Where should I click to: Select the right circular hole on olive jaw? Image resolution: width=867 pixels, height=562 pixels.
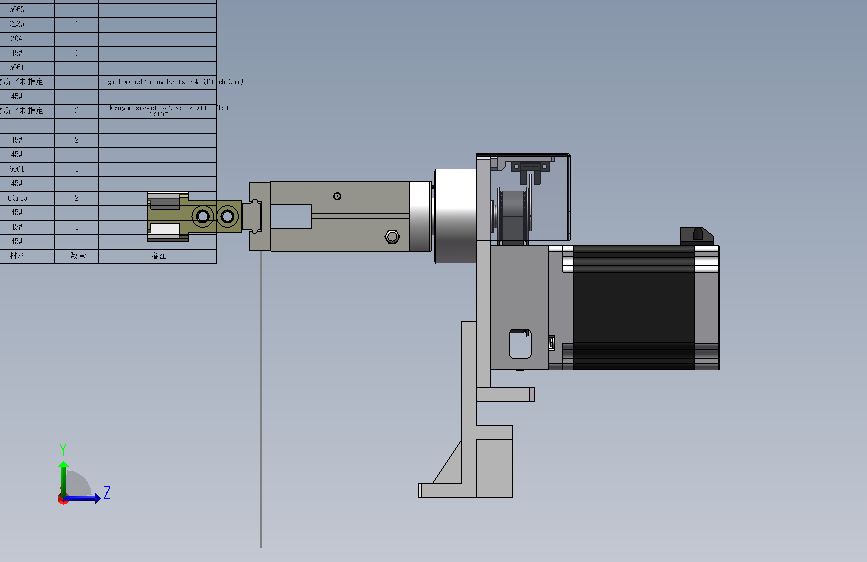(x=227, y=216)
